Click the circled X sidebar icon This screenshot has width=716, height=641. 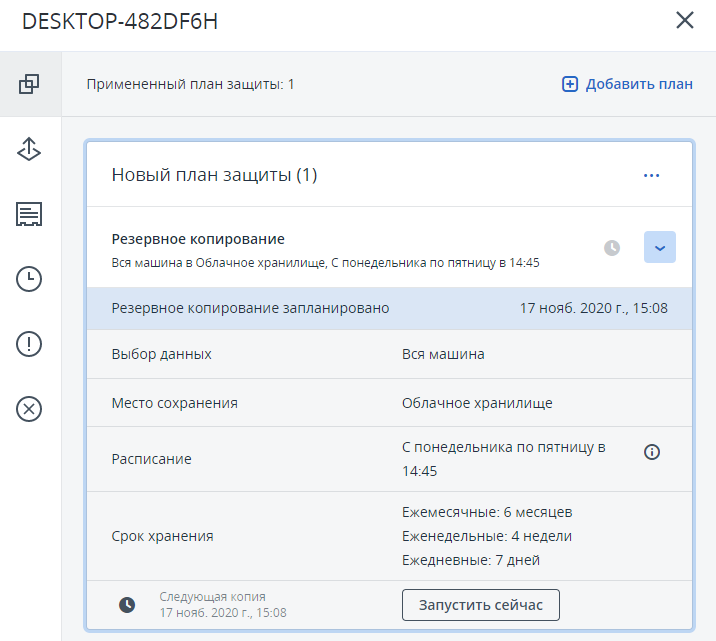29,408
